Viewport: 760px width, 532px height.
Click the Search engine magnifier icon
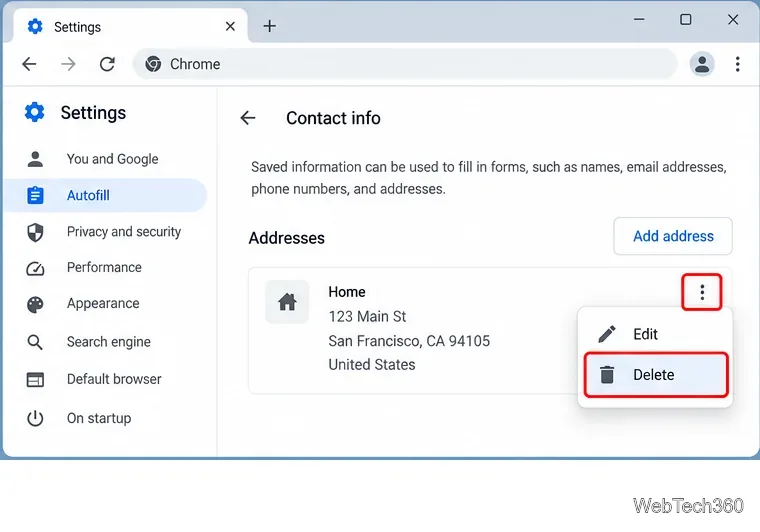click(35, 342)
